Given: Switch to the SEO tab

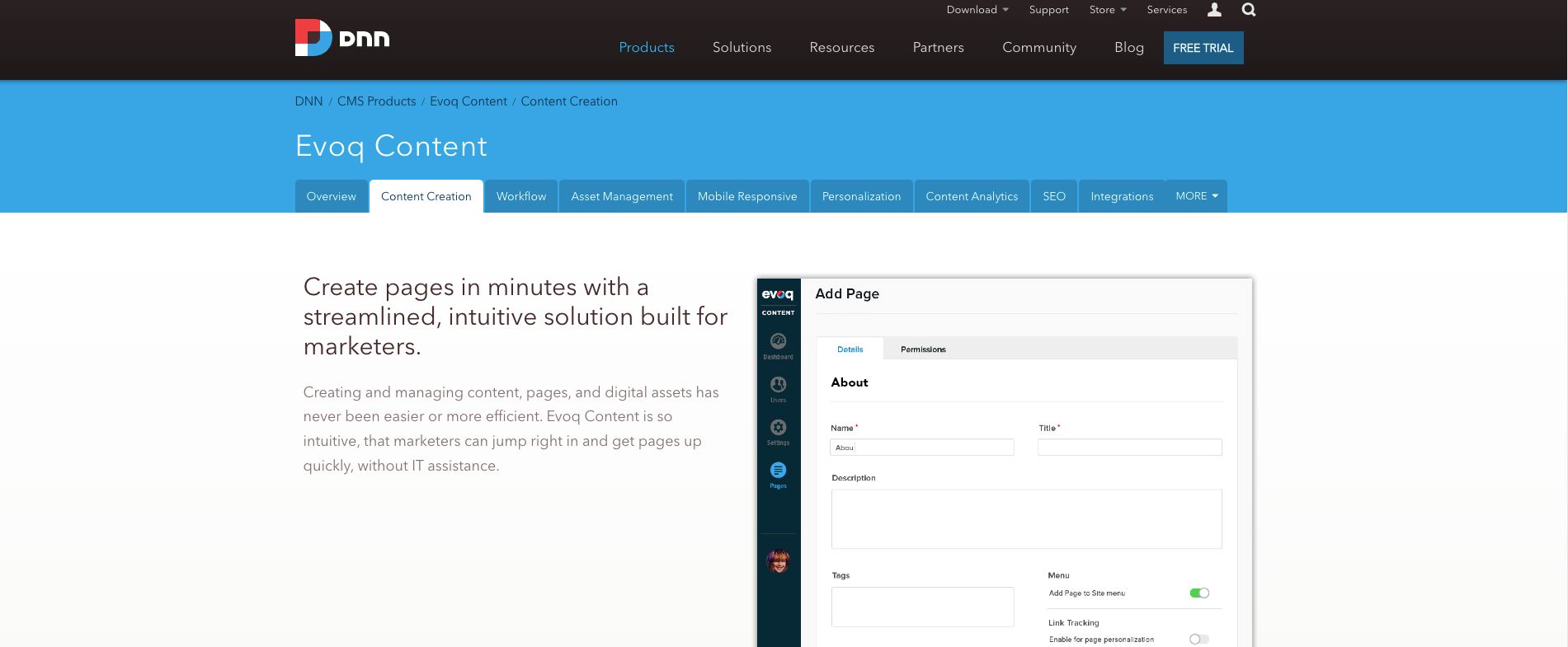Looking at the screenshot, I should point(1054,196).
